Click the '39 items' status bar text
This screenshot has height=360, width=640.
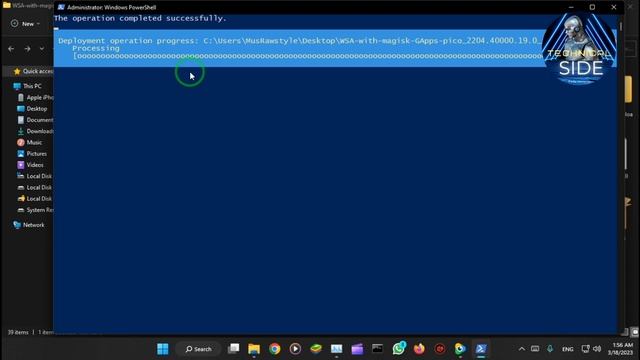point(18,332)
